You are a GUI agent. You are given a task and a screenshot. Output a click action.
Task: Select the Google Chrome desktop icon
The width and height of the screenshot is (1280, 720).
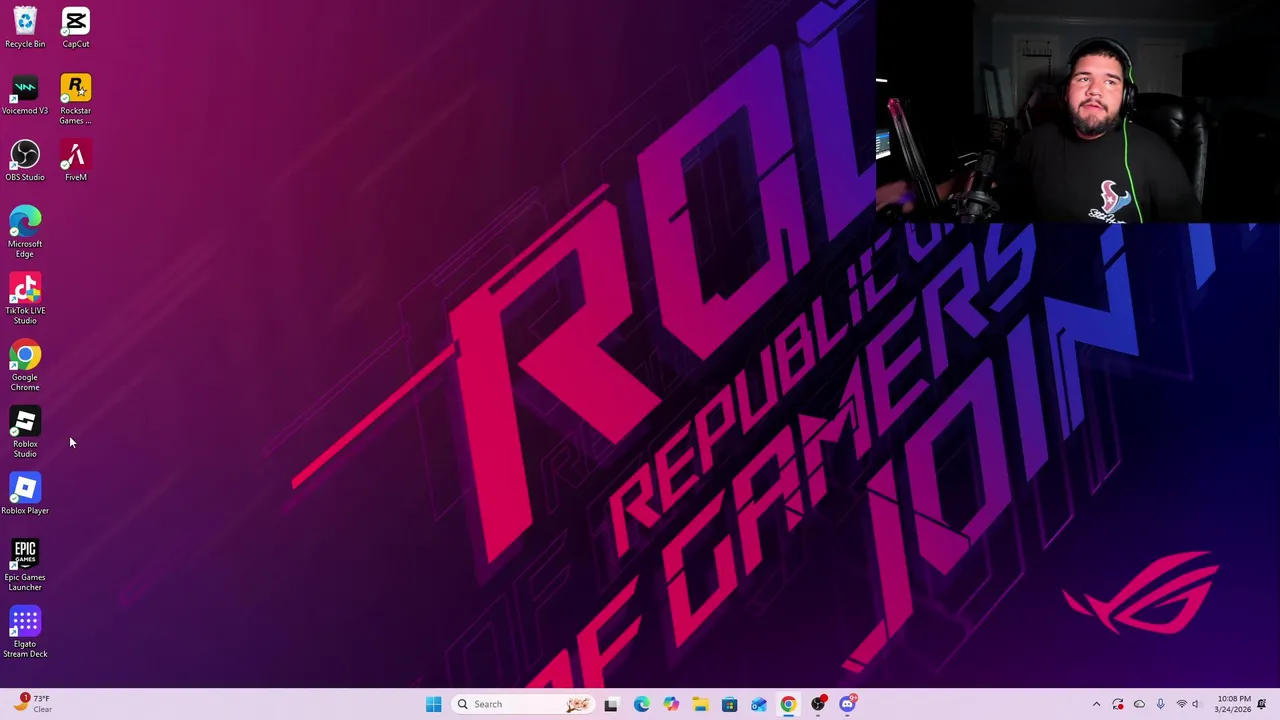click(25, 366)
